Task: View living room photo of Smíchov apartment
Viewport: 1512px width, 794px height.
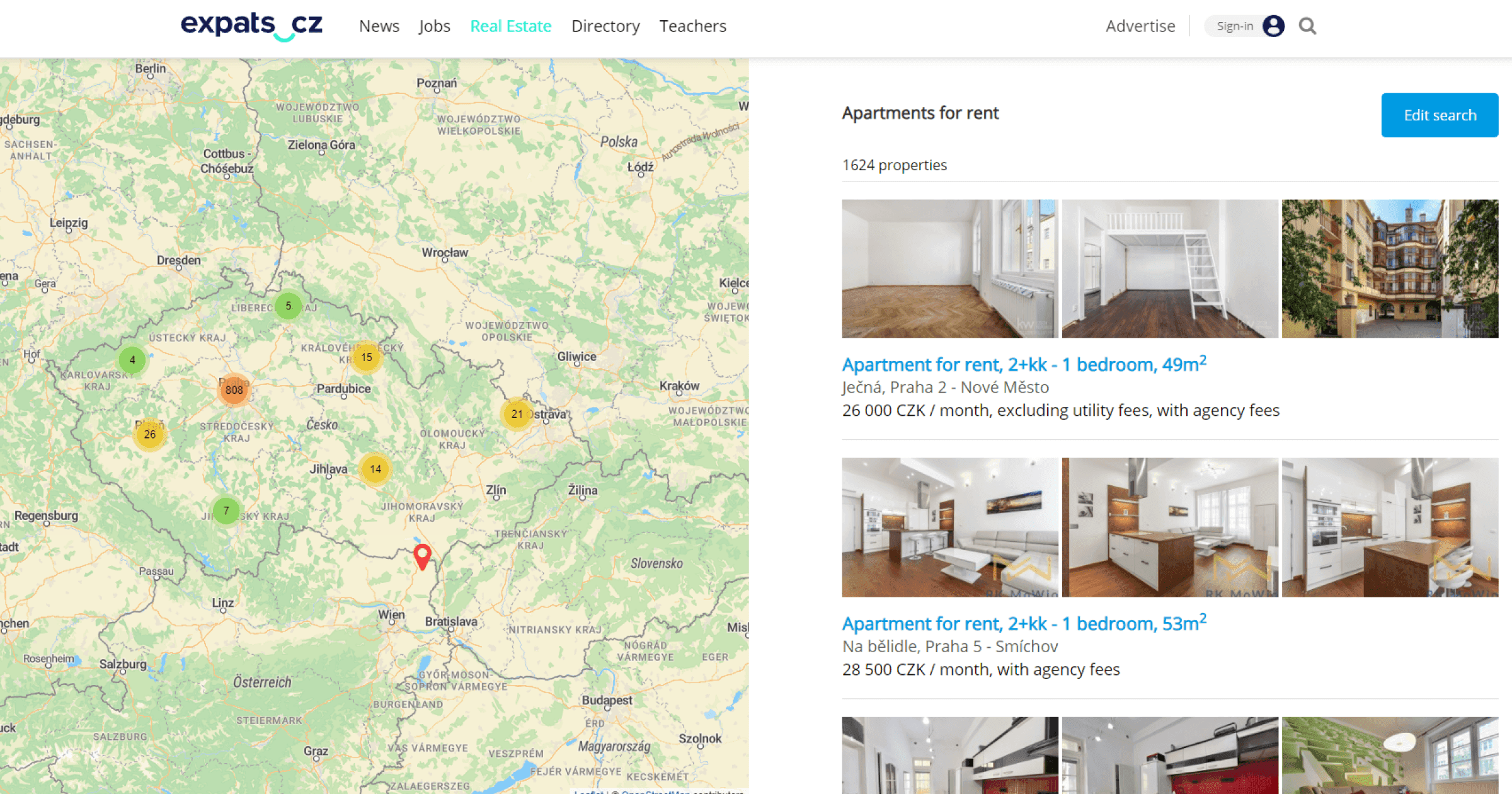Action: [950, 527]
